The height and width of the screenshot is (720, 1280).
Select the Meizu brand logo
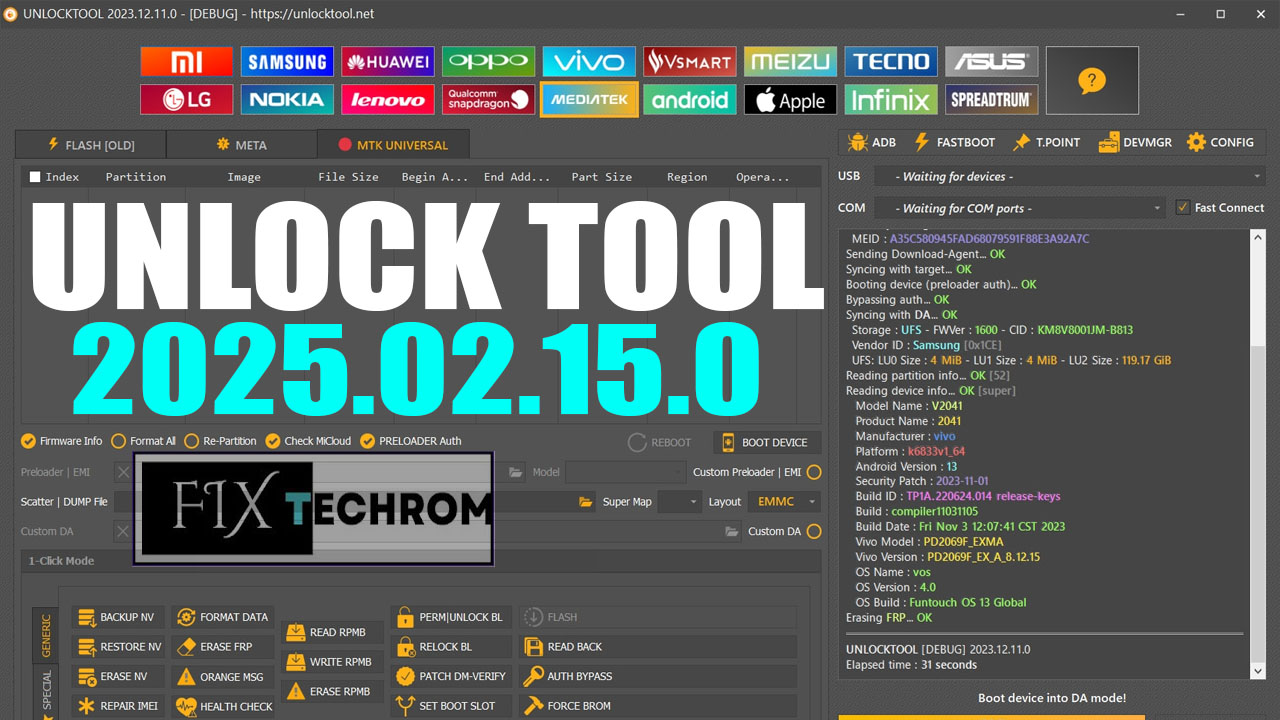791,62
